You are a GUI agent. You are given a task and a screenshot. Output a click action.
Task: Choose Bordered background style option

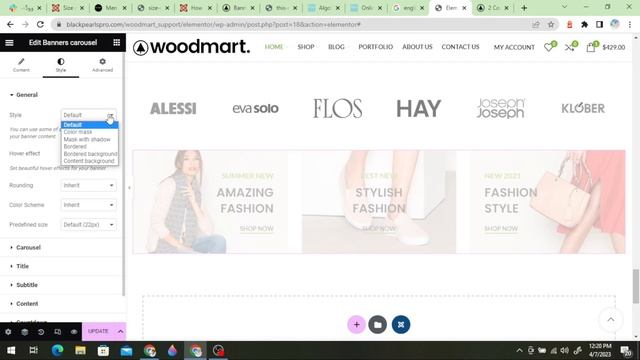pos(90,153)
